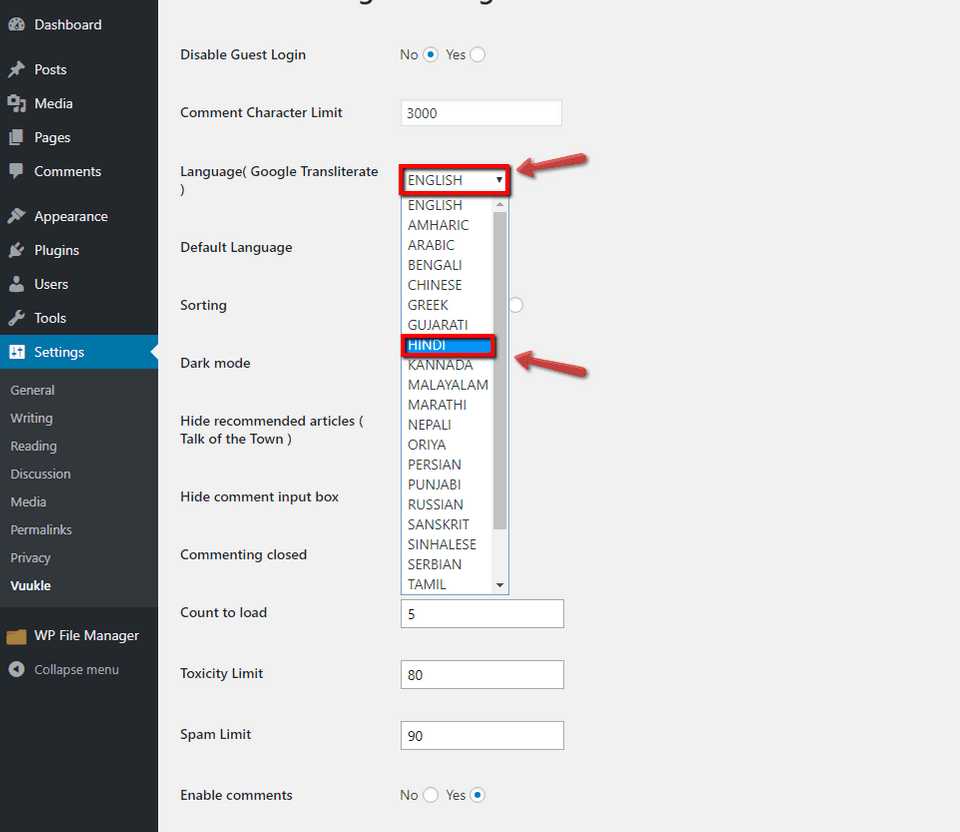
Task: Open Plugins using its plug icon
Action: 18,249
